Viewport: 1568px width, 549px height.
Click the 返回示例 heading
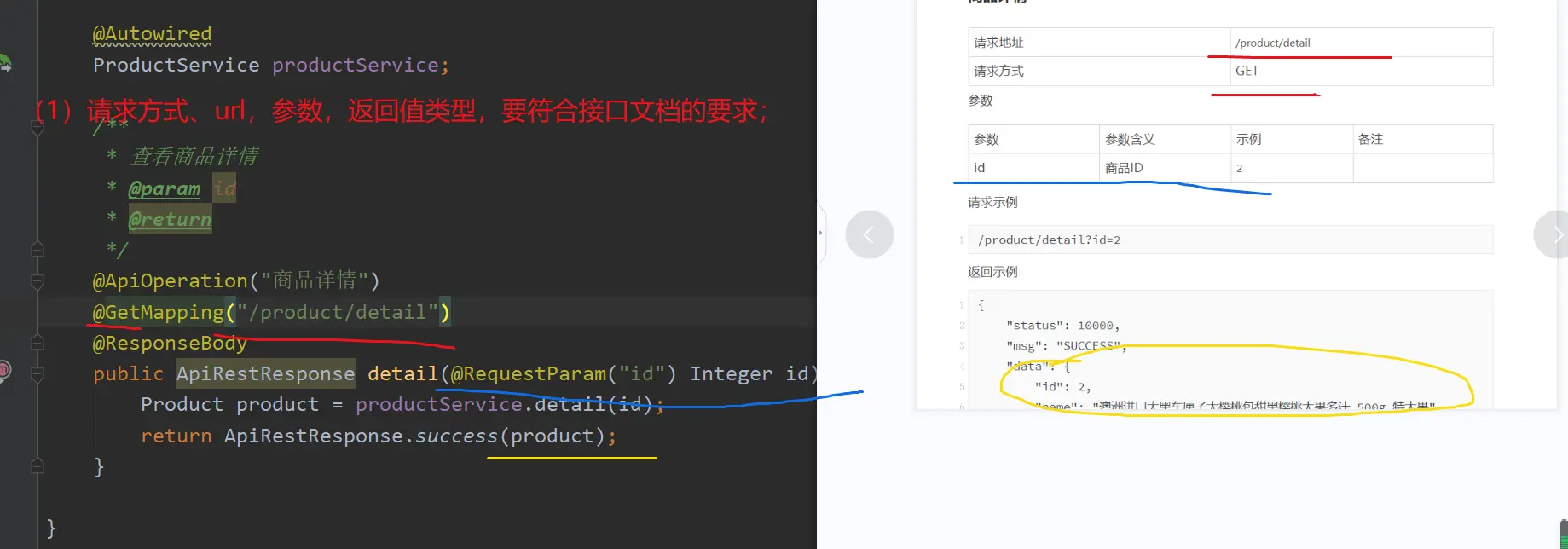992,272
